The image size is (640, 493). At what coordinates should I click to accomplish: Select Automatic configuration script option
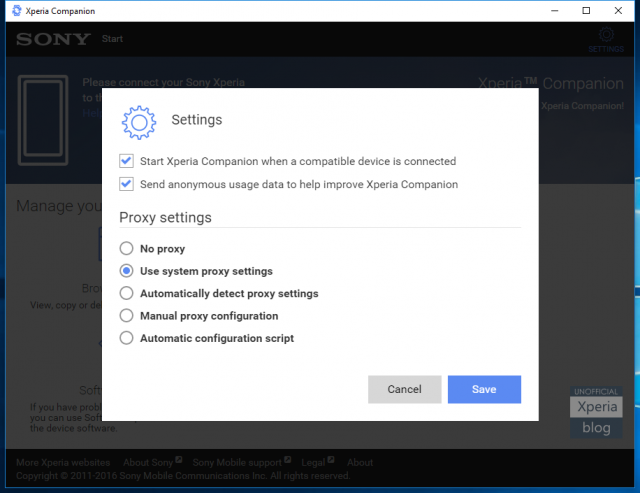tap(127, 338)
